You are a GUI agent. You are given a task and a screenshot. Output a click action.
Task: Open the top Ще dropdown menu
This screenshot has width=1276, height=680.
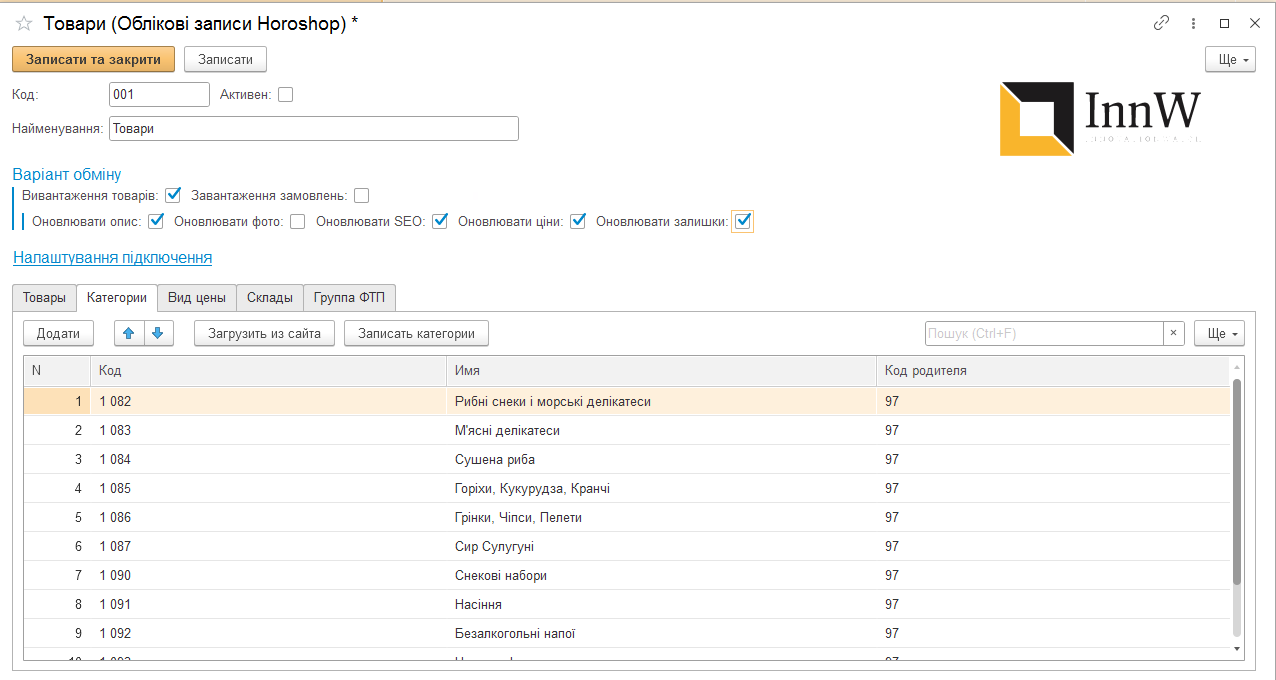pyautogui.click(x=1230, y=59)
